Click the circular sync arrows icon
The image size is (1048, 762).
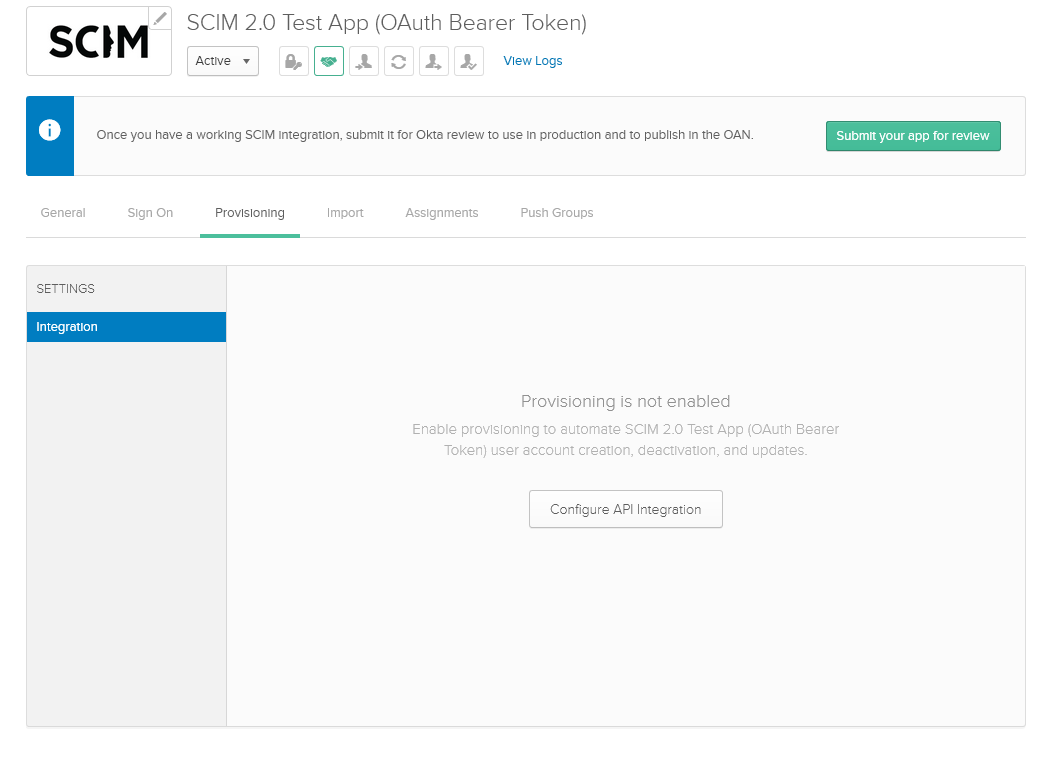tap(399, 61)
